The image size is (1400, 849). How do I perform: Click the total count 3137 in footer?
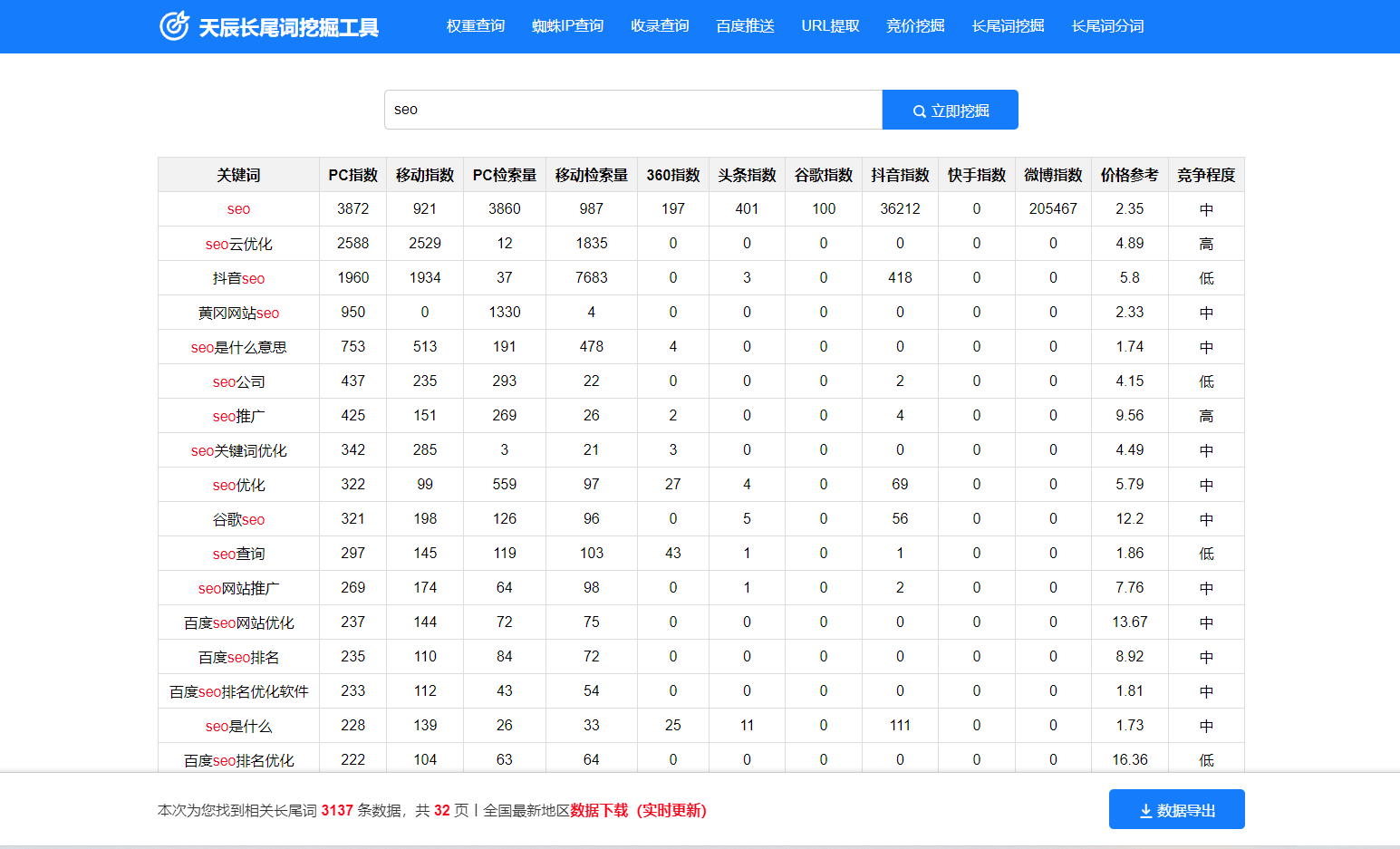click(337, 810)
